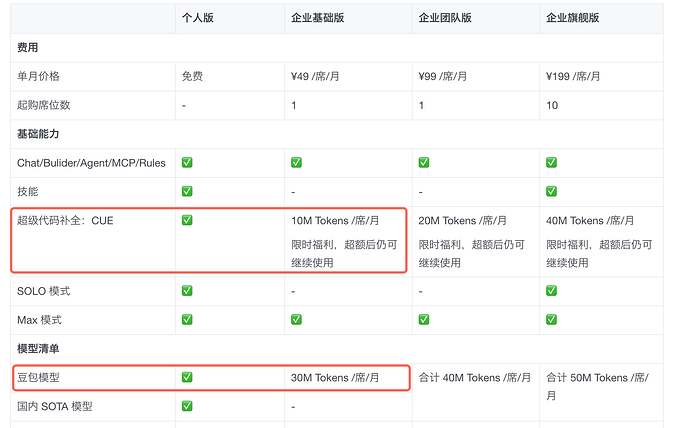Click the 20M Tokens /席/月 cell
This screenshot has width=690, height=428.
tap(462, 220)
